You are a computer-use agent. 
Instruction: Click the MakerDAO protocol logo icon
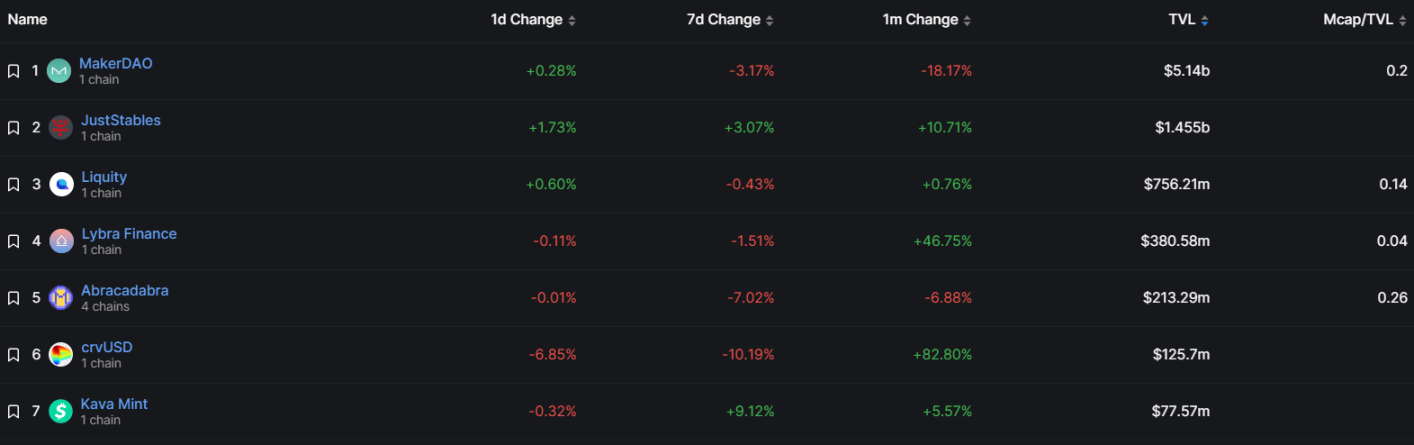pos(59,71)
